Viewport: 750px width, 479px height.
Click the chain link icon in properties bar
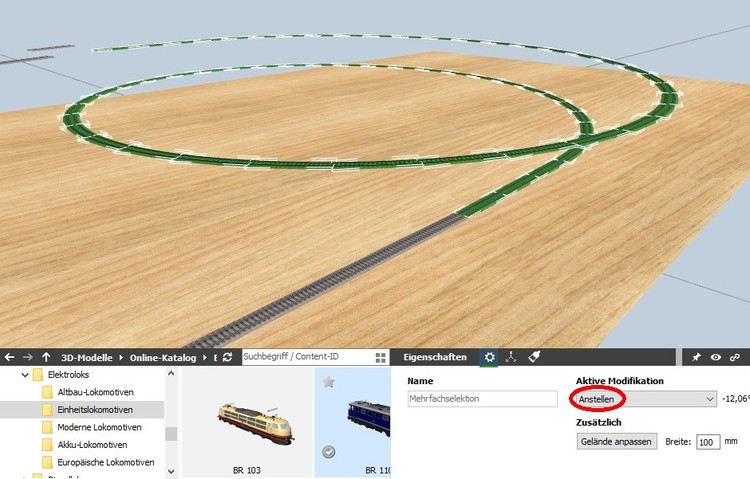click(735, 357)
